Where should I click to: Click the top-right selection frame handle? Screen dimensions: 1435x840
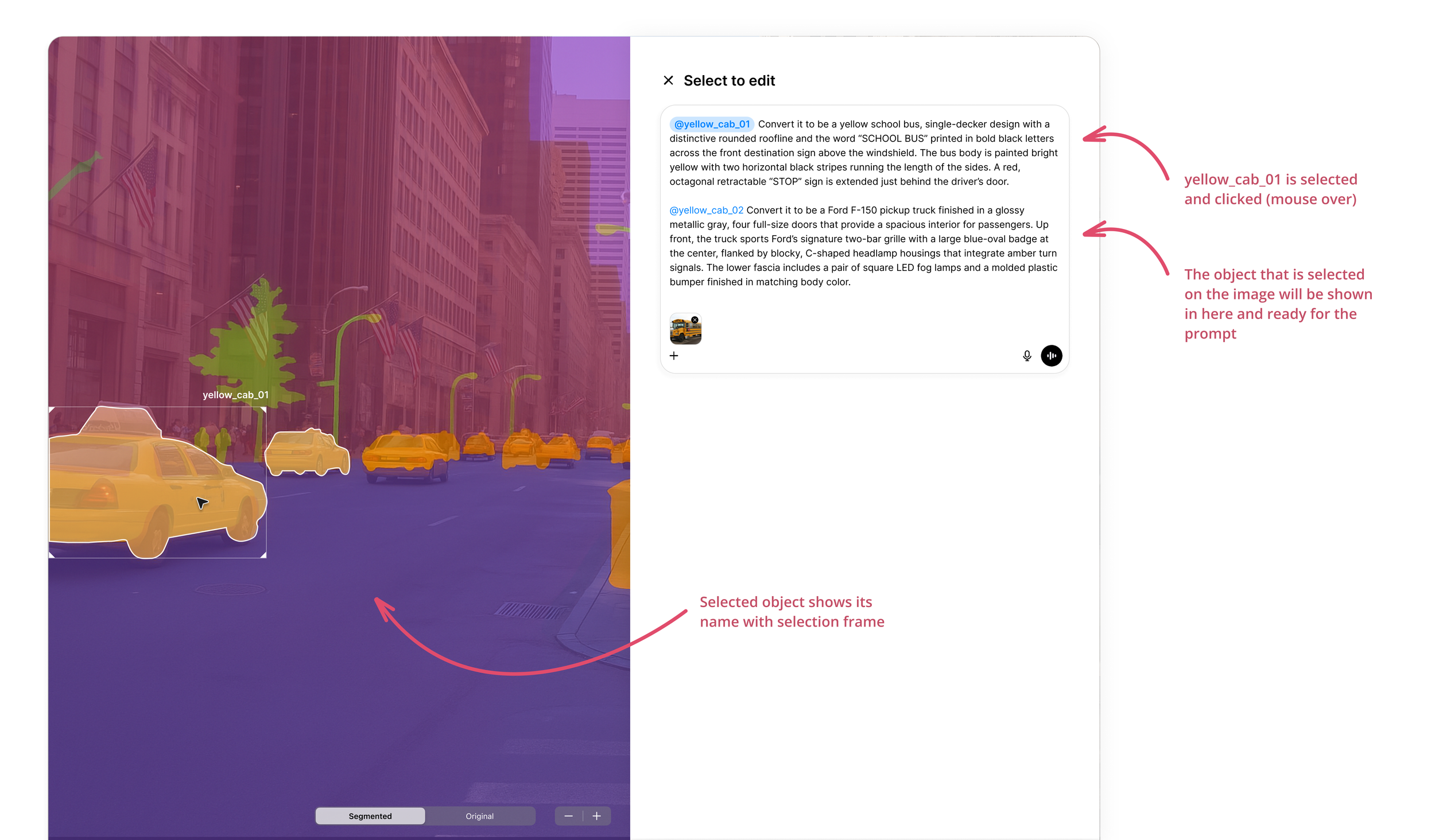(x=264, y=409)
